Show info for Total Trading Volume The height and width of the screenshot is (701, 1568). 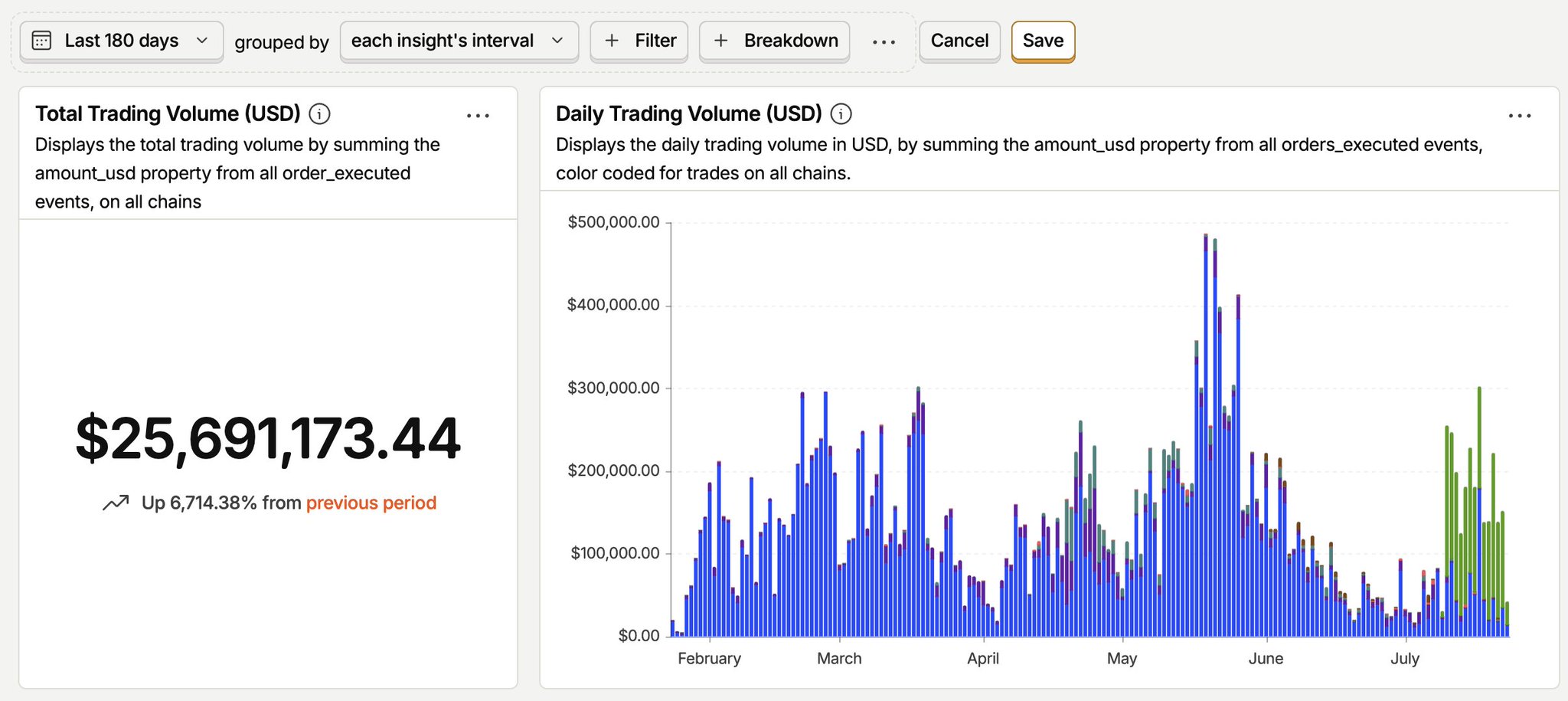click(319, 114)
